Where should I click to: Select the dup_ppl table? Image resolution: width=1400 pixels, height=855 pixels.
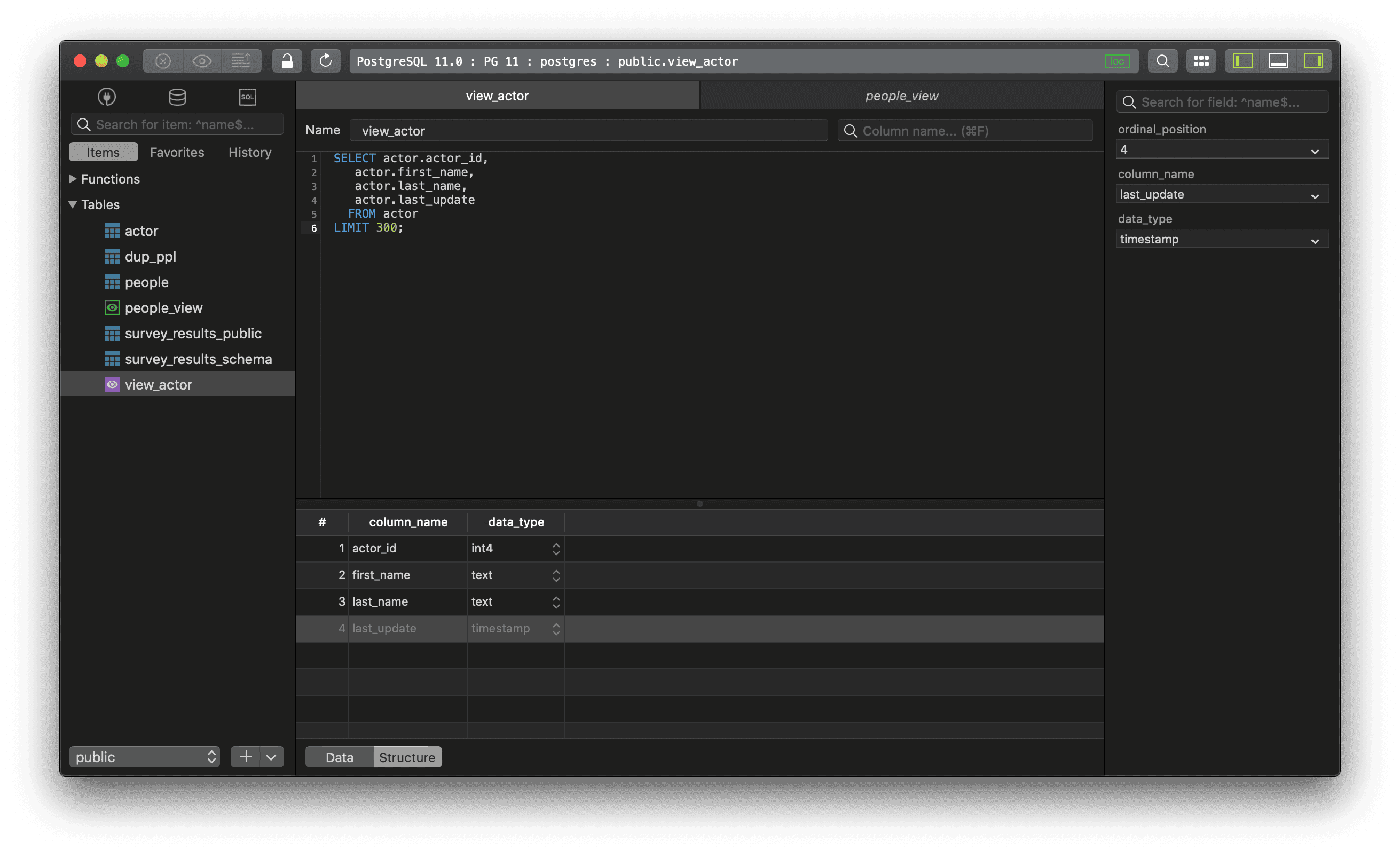pos(177,256)
